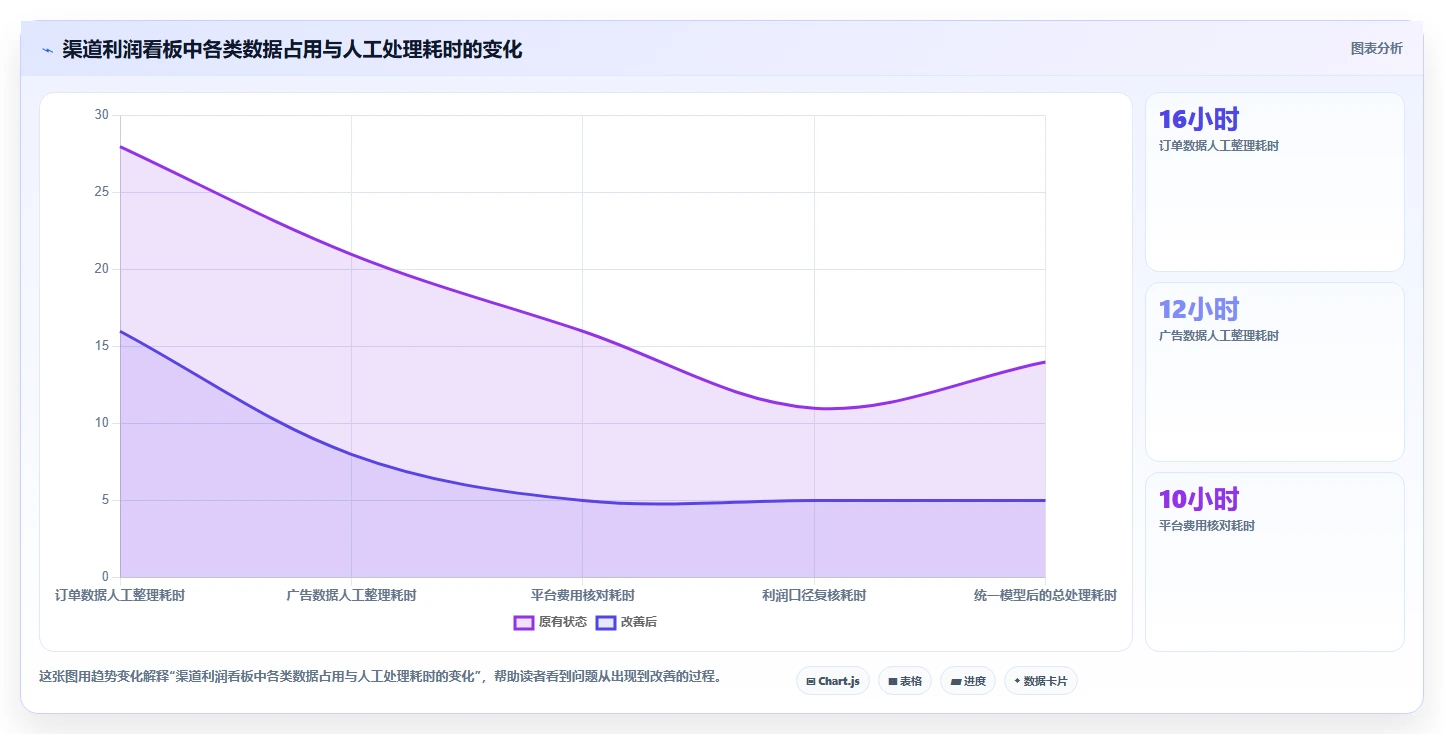Viewport: 1444px width, 734px height.
Task: Click the chart title 渠道利润看板 heading
Action: tap(292, 49)
